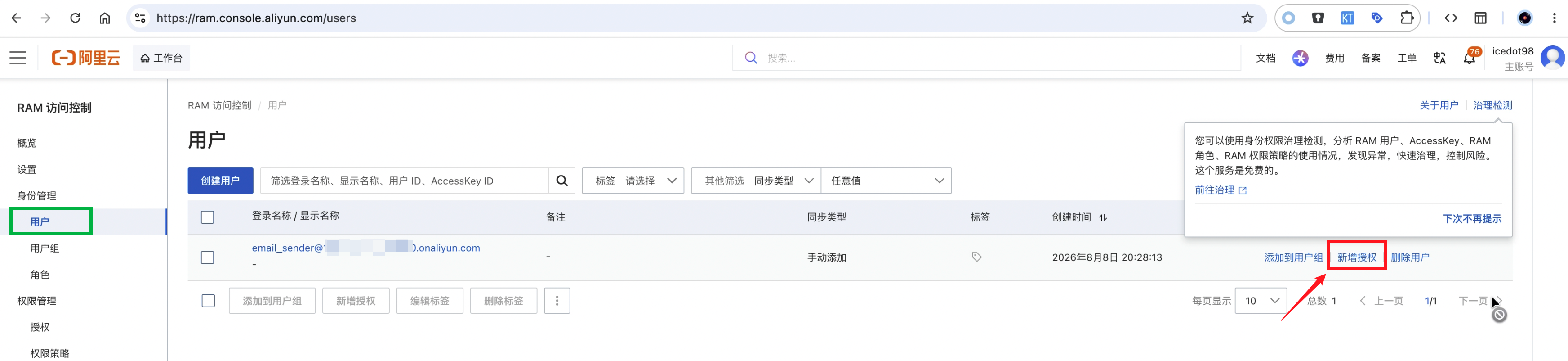The width and height of the screenshot is (1568, 361).
Task: Open Chrome's three-dot menu
Action: coord(1554,18)
